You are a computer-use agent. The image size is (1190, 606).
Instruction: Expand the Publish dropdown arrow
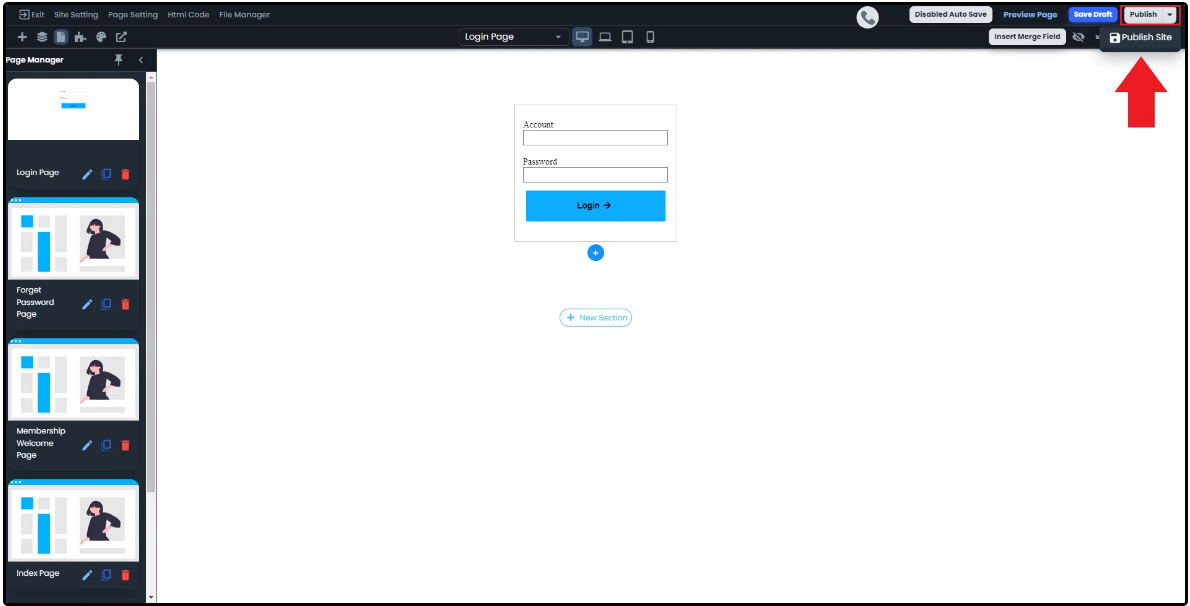[x=1170, y=15]
